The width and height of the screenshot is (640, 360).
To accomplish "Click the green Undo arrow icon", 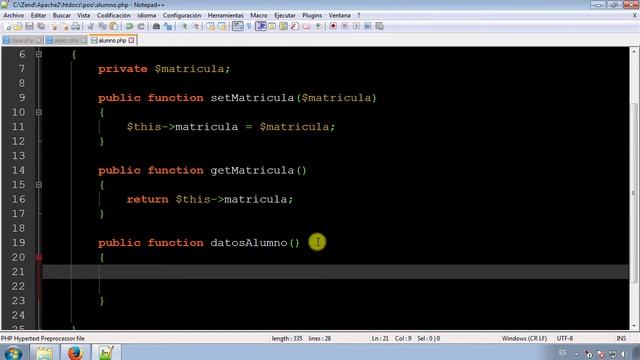I will 129,27.
